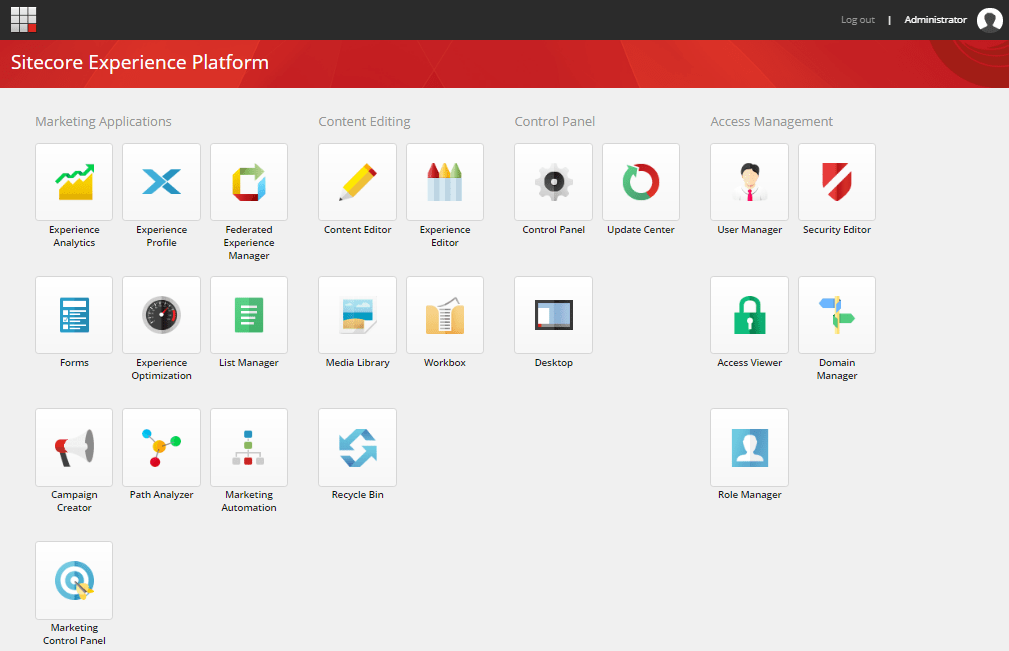Launch the Experience Editor crayons icon
The width and height of the screenshot is (1009, 651).
[445, 182]
